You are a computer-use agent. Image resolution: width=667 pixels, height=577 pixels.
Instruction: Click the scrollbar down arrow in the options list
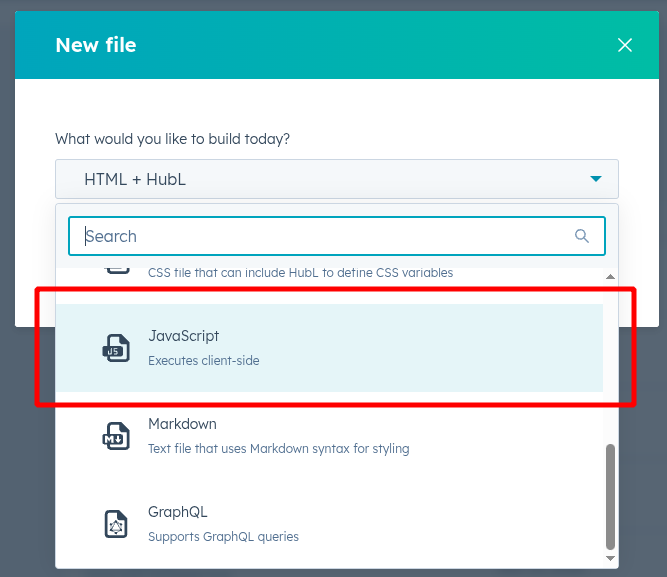[610, 559]
